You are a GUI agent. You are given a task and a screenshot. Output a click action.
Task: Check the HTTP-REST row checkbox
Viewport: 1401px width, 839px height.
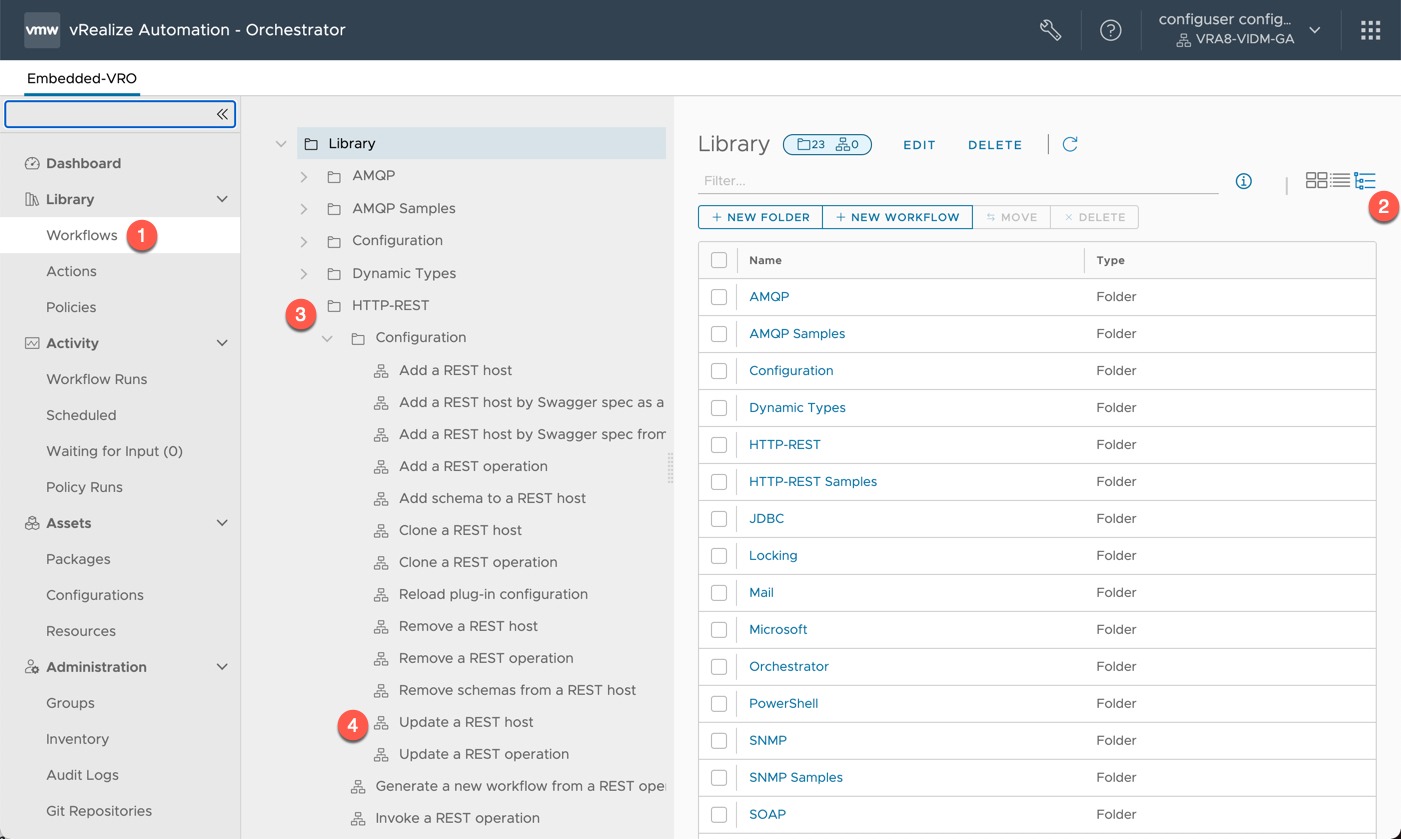(719, 445)
